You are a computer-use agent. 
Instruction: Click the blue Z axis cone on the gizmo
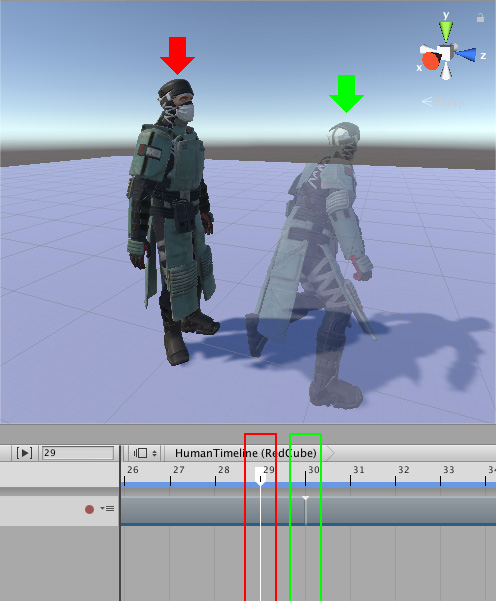(x=466, y=54)
